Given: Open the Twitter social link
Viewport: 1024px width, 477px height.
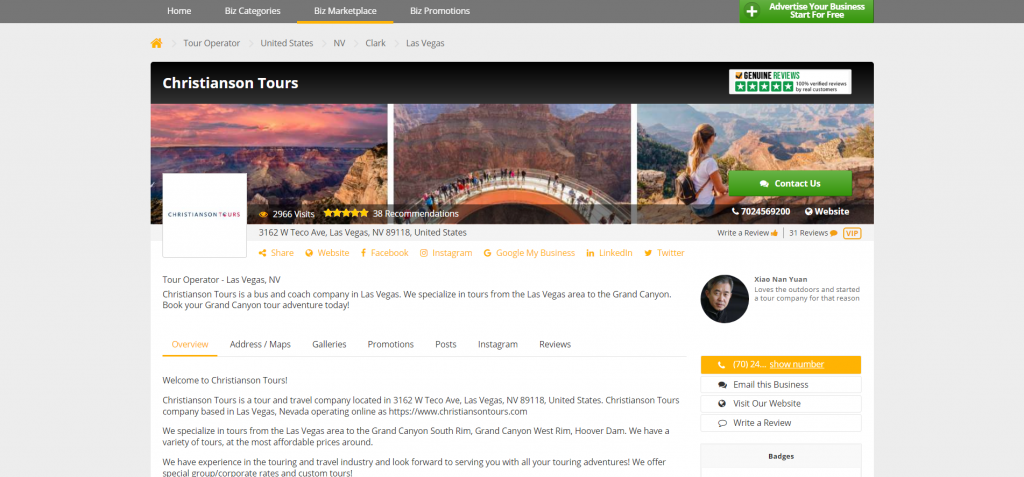Looking at the screenshot, I should pyautogui.click(x=664, y=253).
